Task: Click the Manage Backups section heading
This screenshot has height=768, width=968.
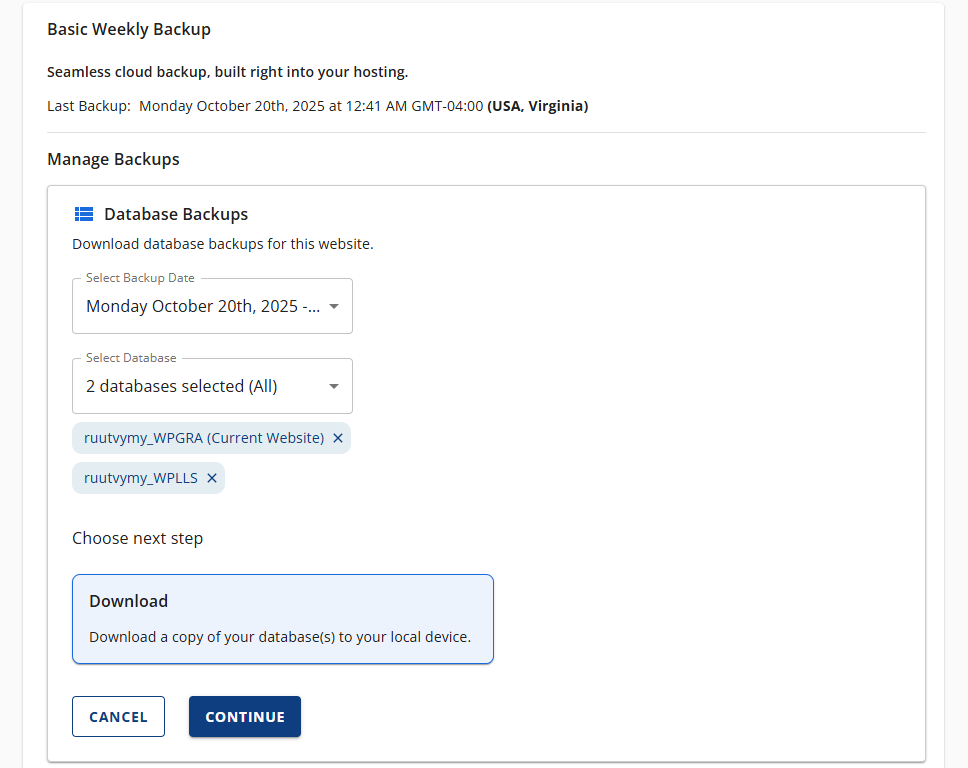Action: pos(112,159)
